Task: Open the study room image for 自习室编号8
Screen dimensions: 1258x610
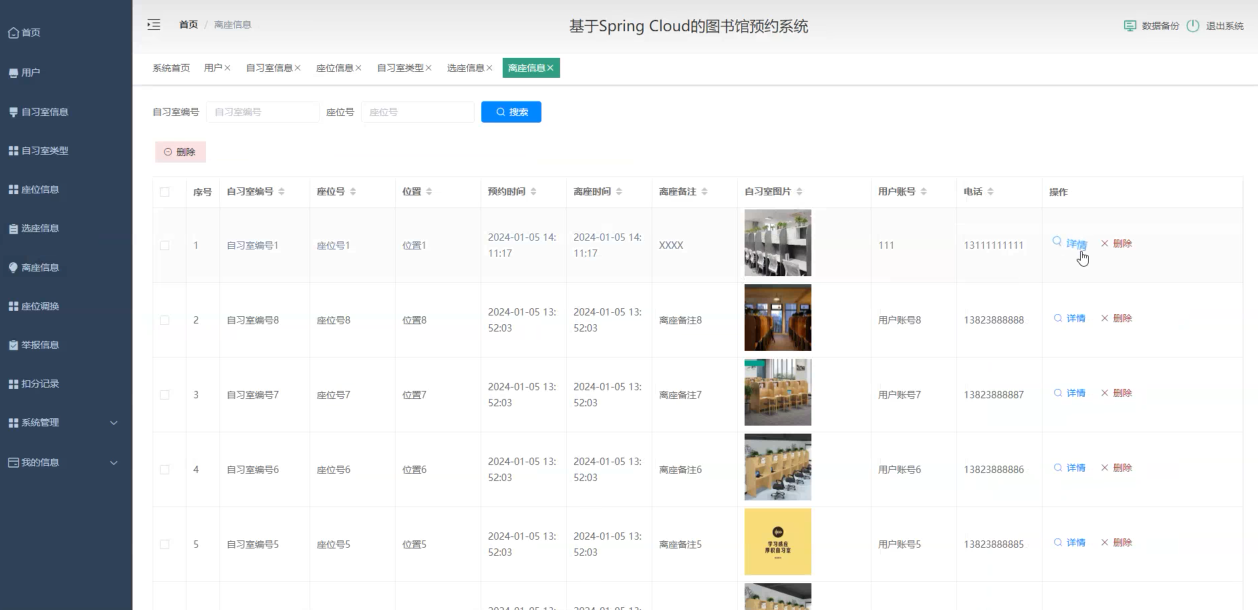Action: [x=778, y=317]
